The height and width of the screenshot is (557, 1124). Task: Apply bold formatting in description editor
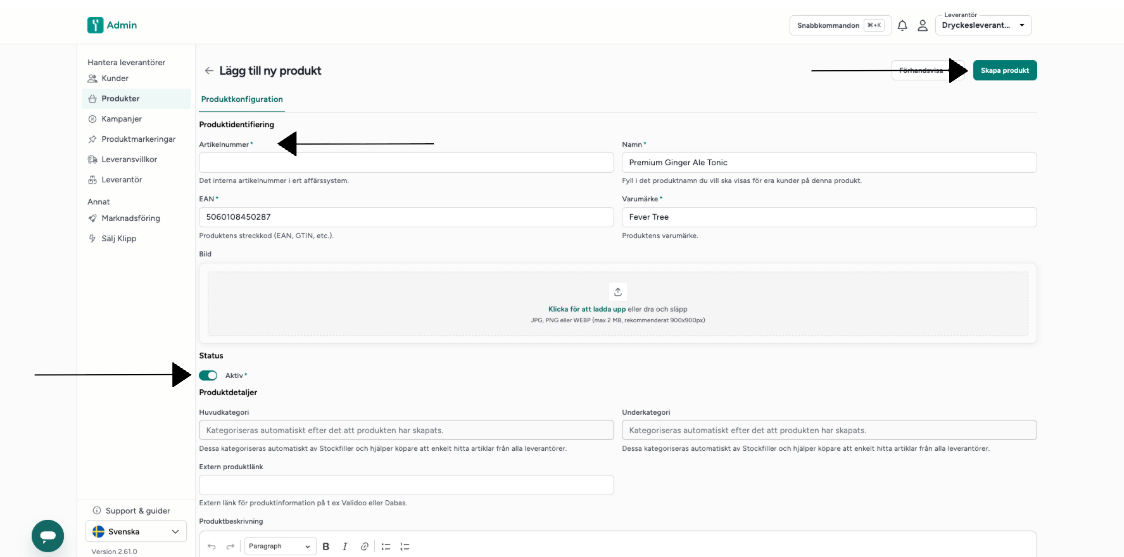point(326,546)
